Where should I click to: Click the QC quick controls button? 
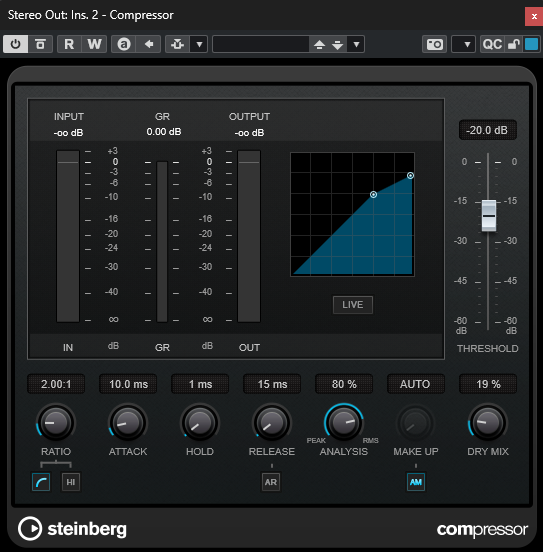click(492, 44)
